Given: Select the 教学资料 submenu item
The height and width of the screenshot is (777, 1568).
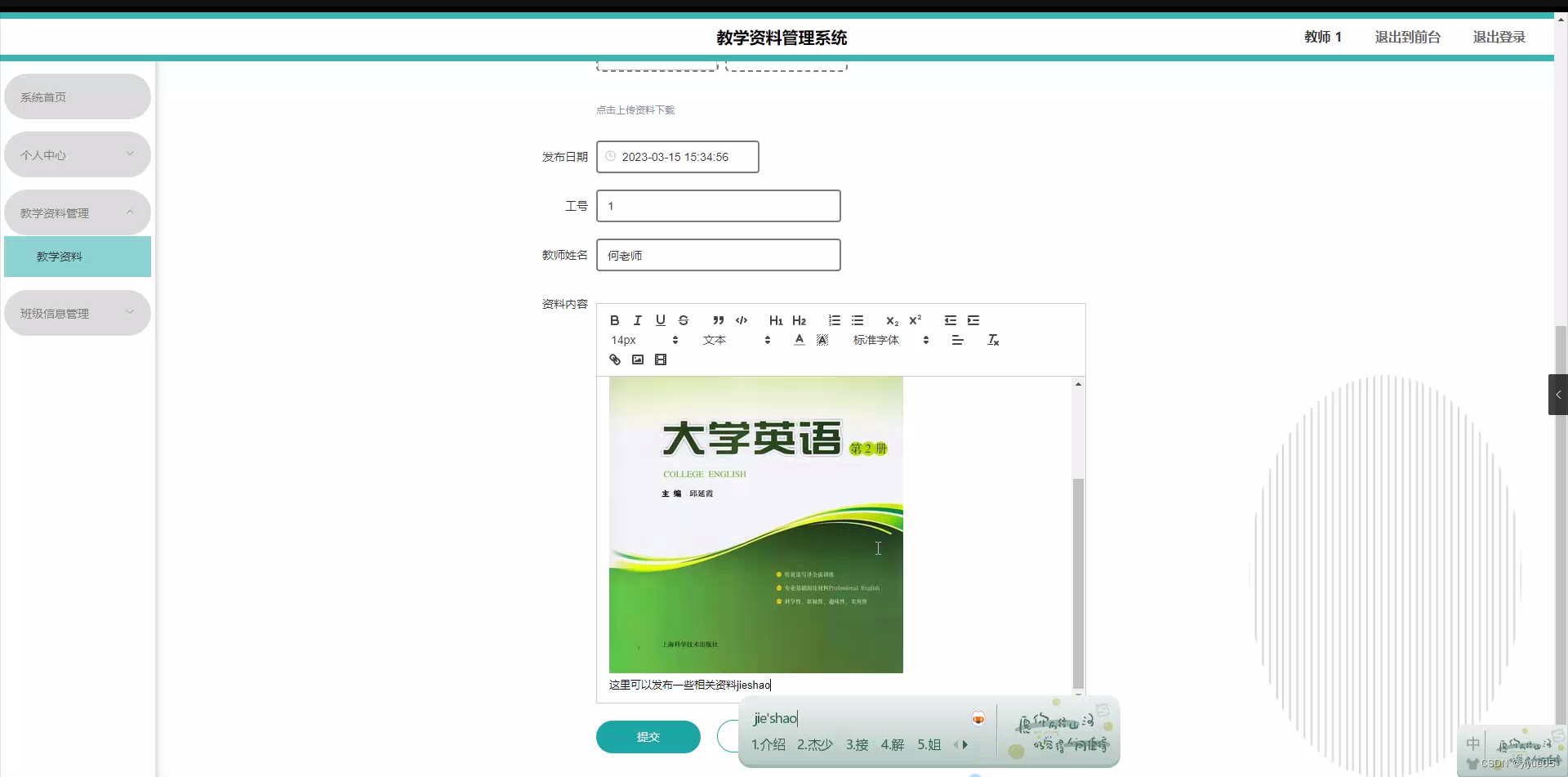Looking at the screenshot, I should click(x=78, y=257).
